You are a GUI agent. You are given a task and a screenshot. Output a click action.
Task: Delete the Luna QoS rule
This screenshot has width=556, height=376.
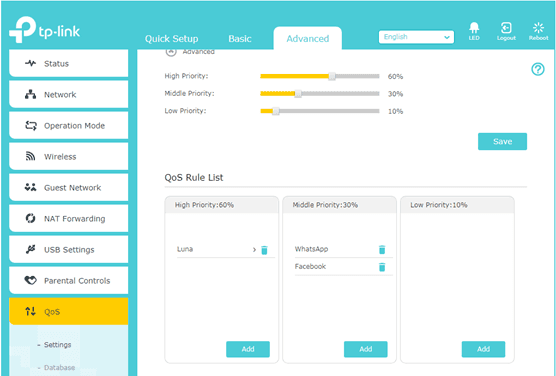(x=264, y=250)
